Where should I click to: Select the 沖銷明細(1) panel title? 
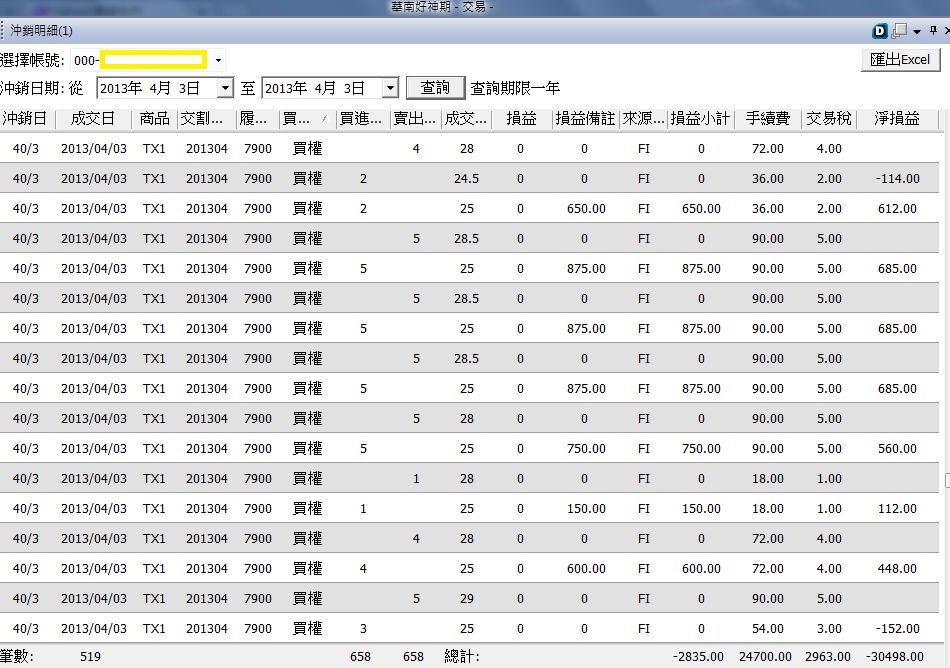point(41,30)
